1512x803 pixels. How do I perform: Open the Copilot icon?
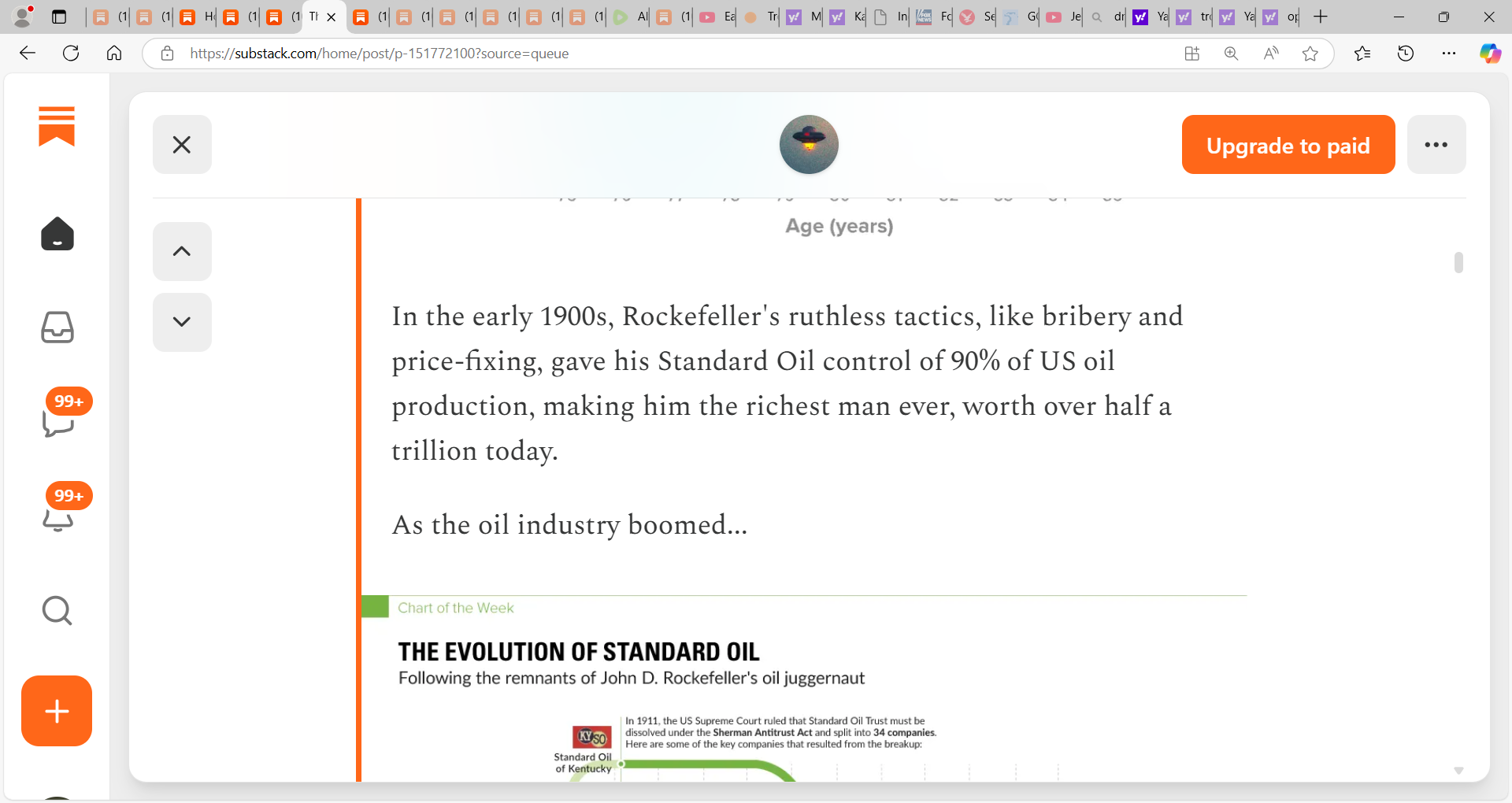(1490, 54)
